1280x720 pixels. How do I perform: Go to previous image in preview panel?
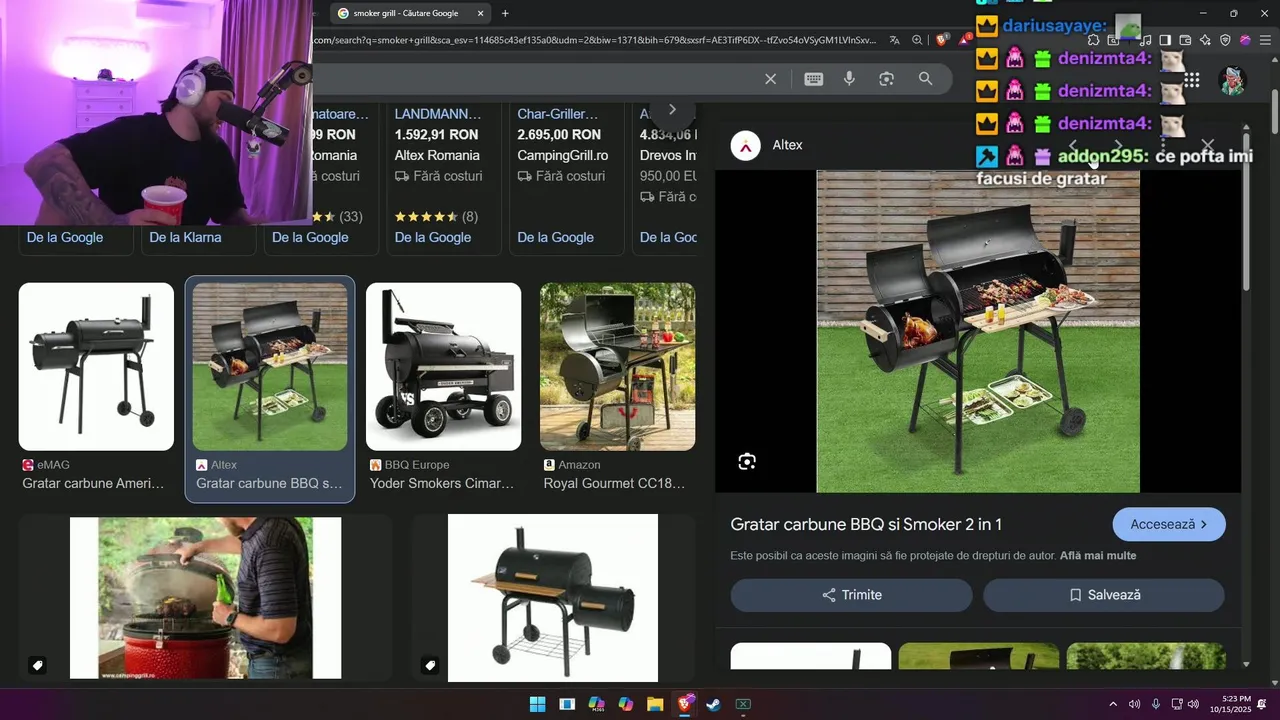tap(1073, 145)
